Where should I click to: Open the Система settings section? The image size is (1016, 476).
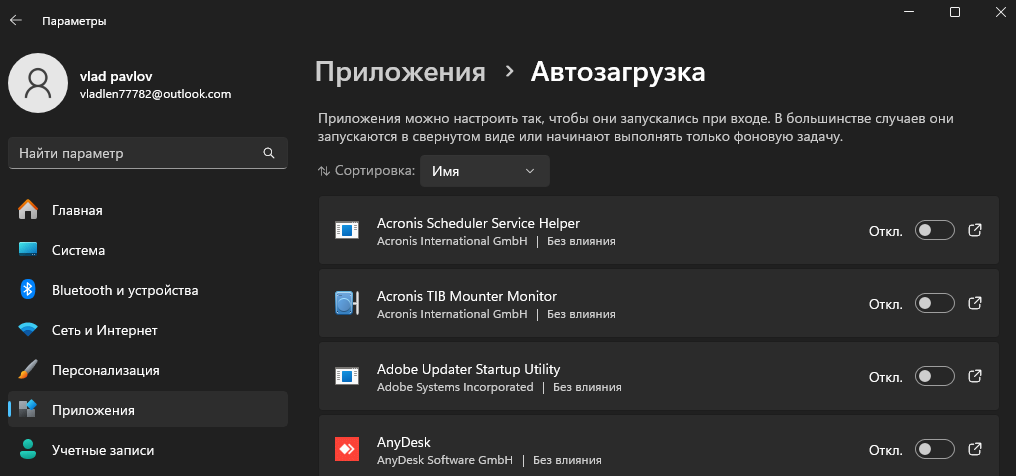[148, 250]
